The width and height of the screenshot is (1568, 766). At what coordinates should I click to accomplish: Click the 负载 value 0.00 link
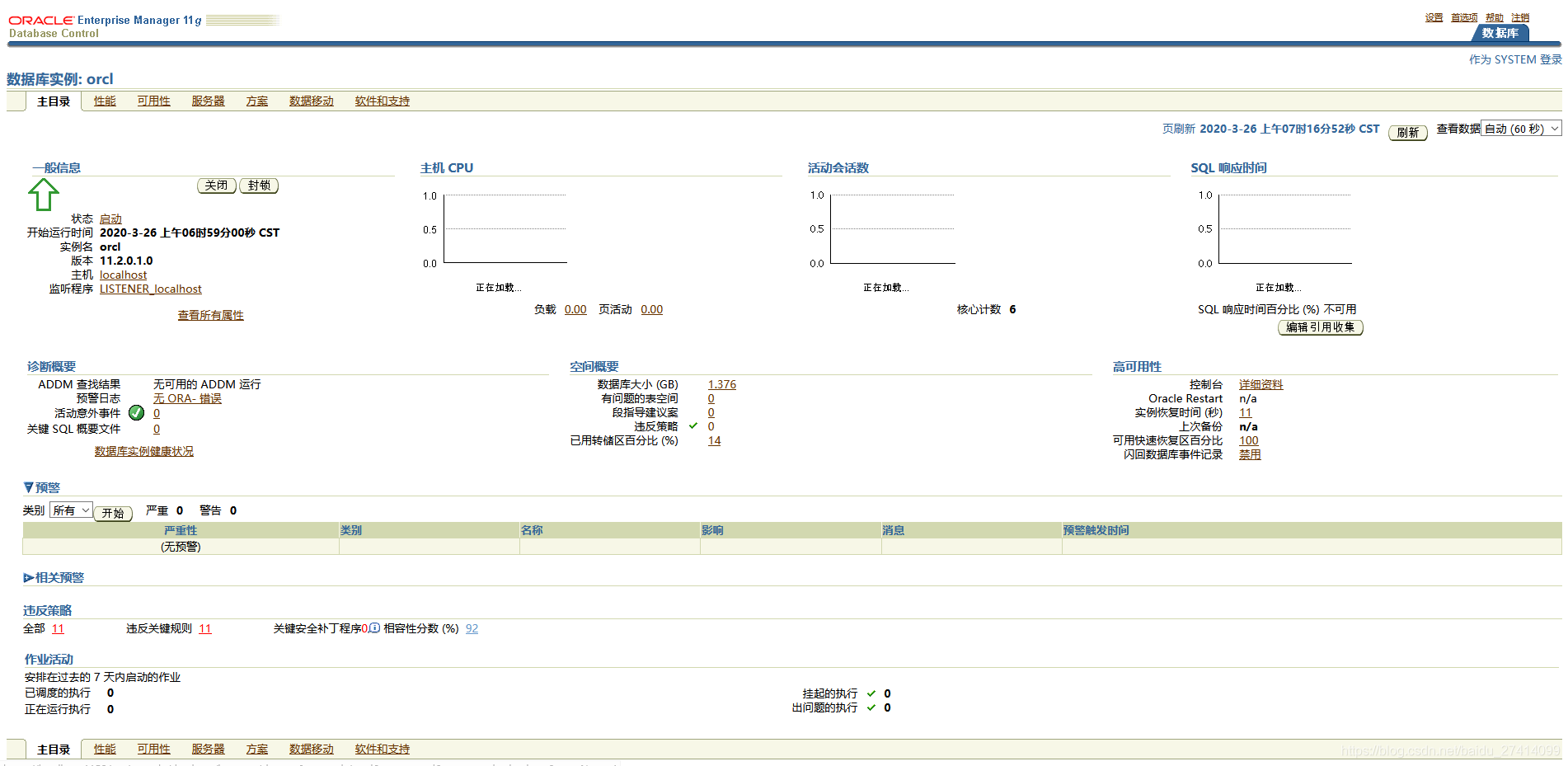point(575,309)
